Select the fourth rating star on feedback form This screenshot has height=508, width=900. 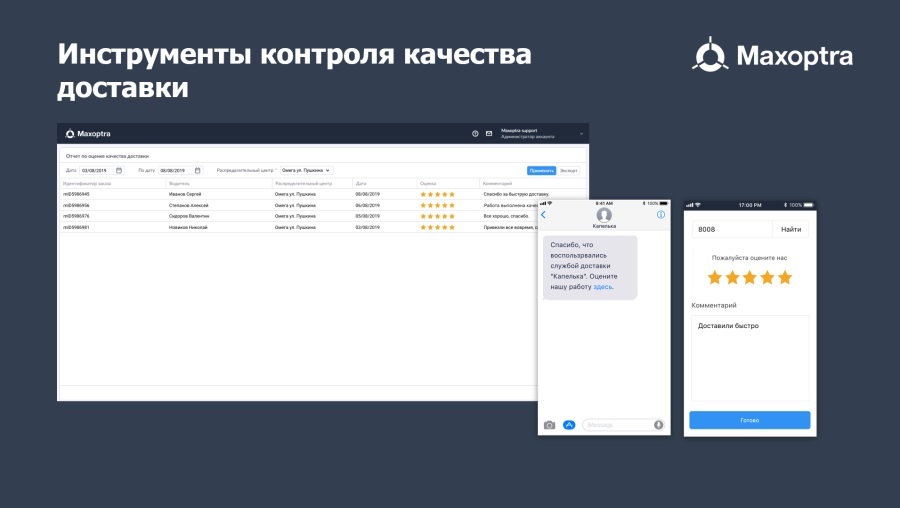point(767,278)
